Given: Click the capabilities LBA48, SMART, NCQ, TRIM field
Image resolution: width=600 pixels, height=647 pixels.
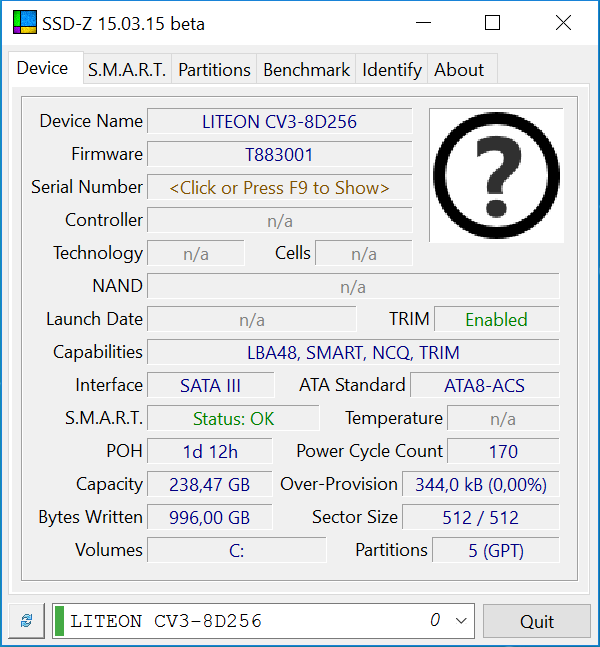Looking at the screenshot, I should 353,352.
